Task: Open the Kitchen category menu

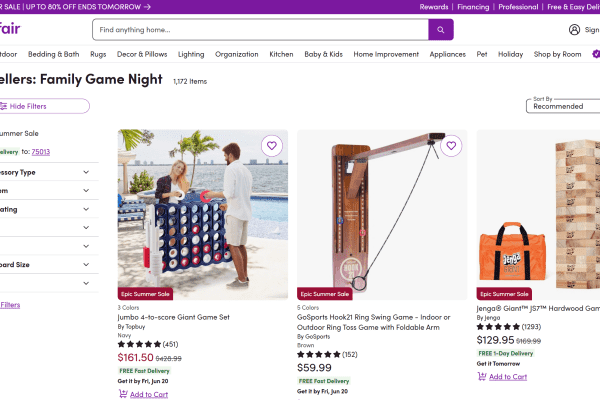Action: pyautogui.click(x=281, y=54)
